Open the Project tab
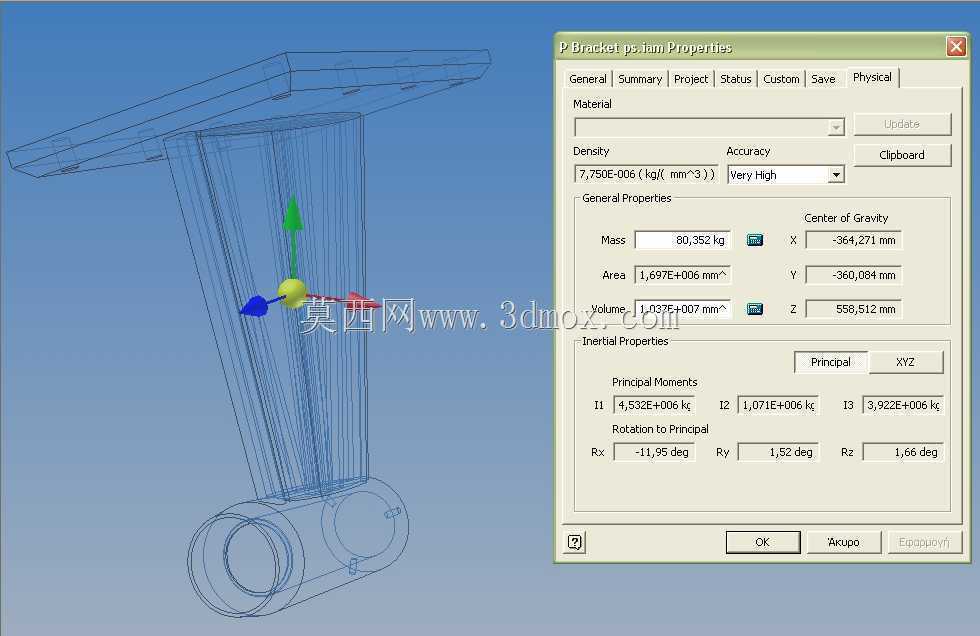Viewport: 980px width, 636px height. tap(691, 79)
